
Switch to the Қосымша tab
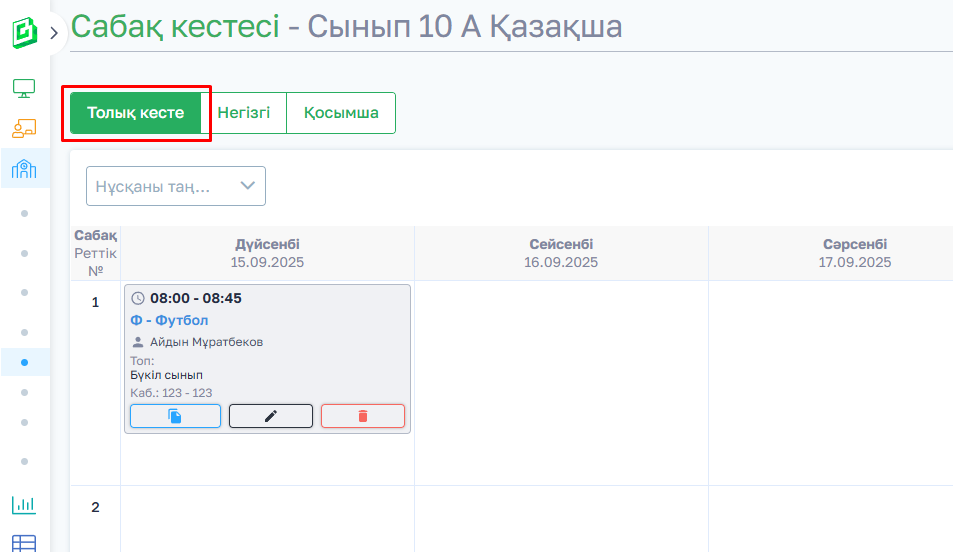(x=341, y=113)
